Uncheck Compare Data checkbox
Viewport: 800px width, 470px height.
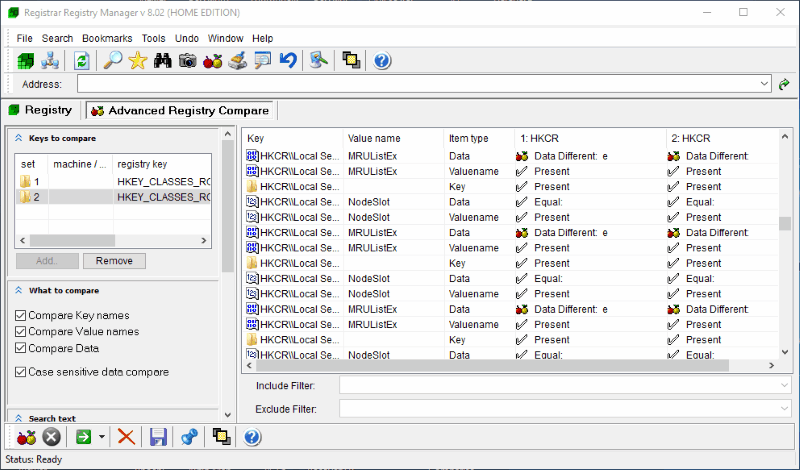point(20,348)
